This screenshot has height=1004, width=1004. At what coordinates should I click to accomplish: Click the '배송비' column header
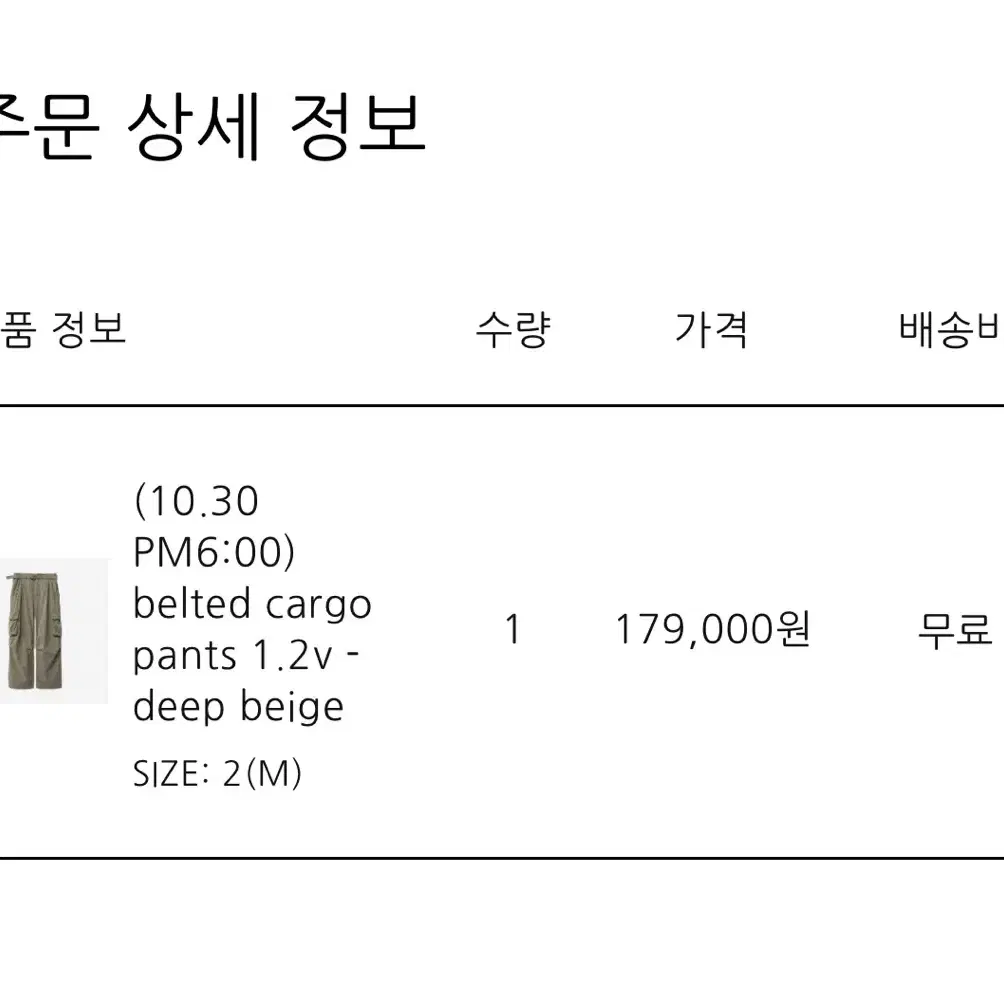tap(950, 330)
